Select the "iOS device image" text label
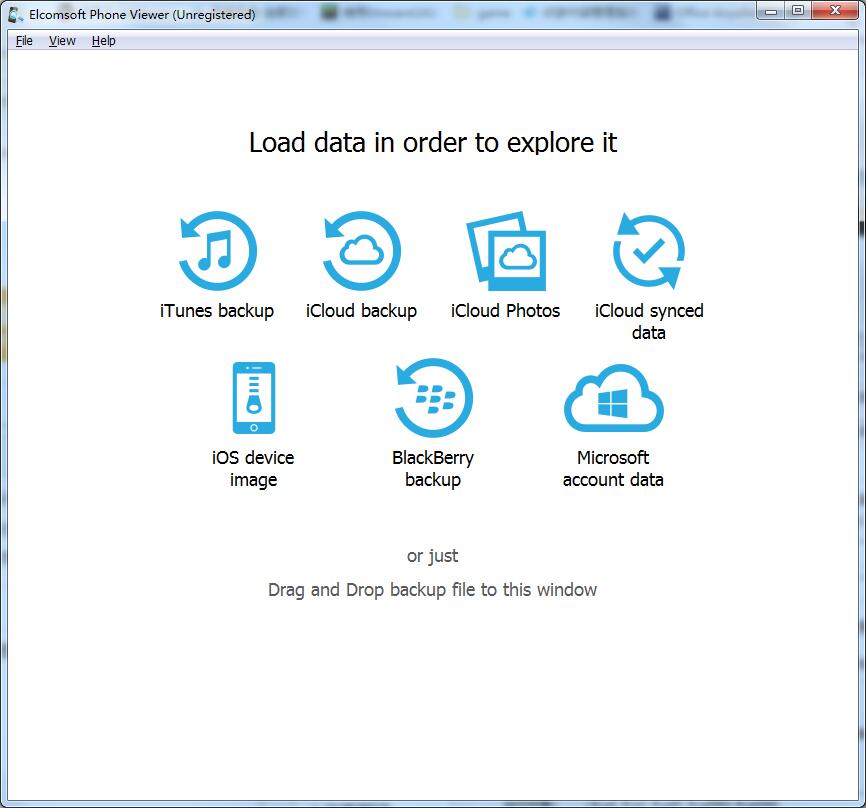 pos(253,469)
